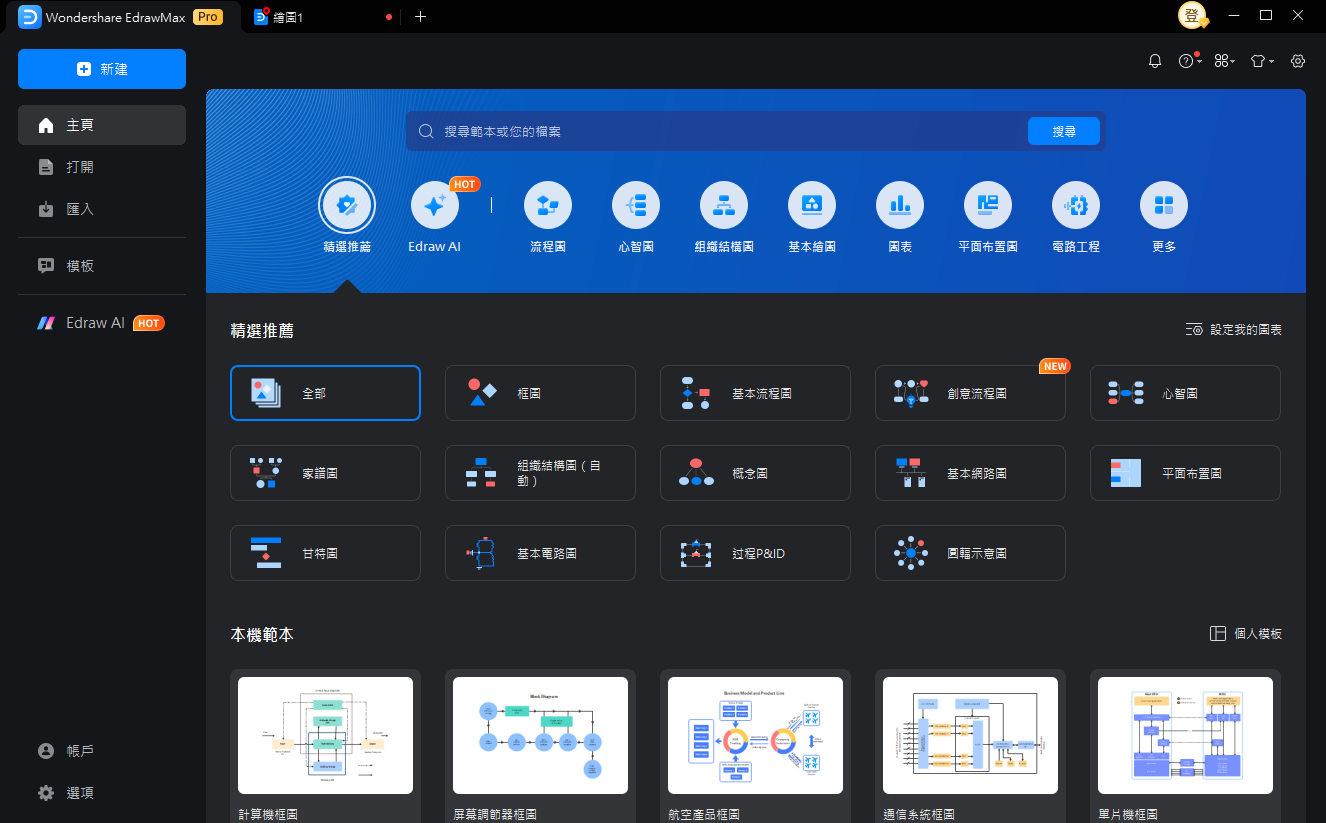Choose the 基本網路圖 network diagram card
The width and height of the screenshot is (1326, 823).
[x=970, y=473]
